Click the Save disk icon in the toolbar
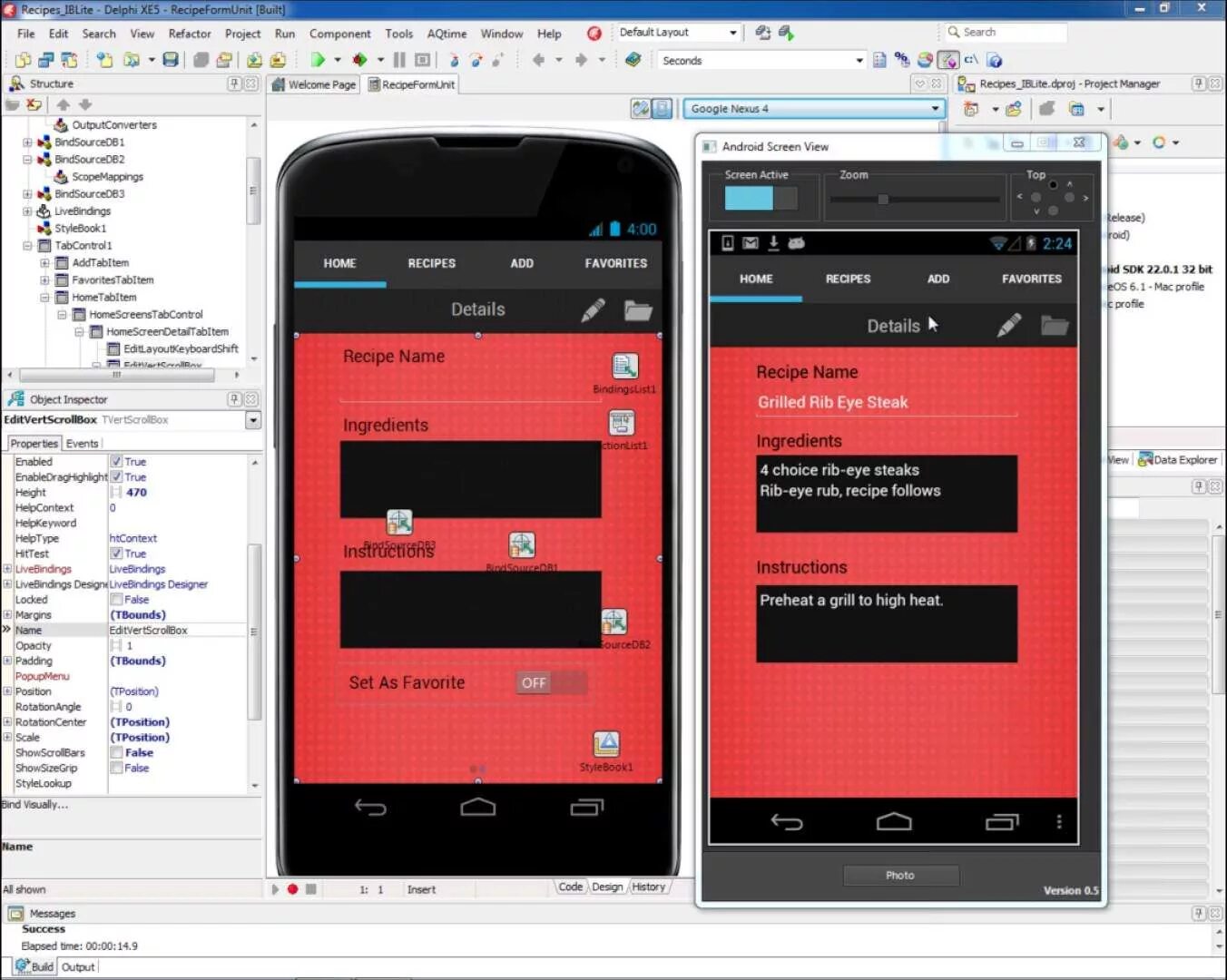The width and height of the screenshot is (1227, 980). pos(170,60)
